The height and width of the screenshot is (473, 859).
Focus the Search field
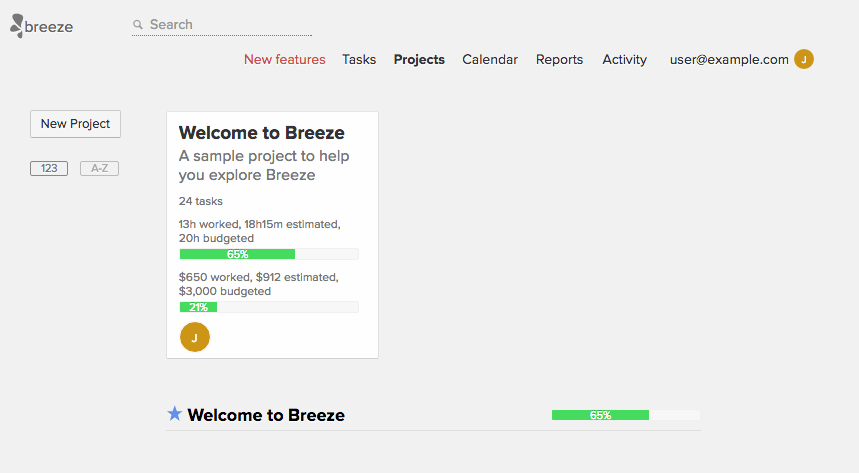[222, 25]
